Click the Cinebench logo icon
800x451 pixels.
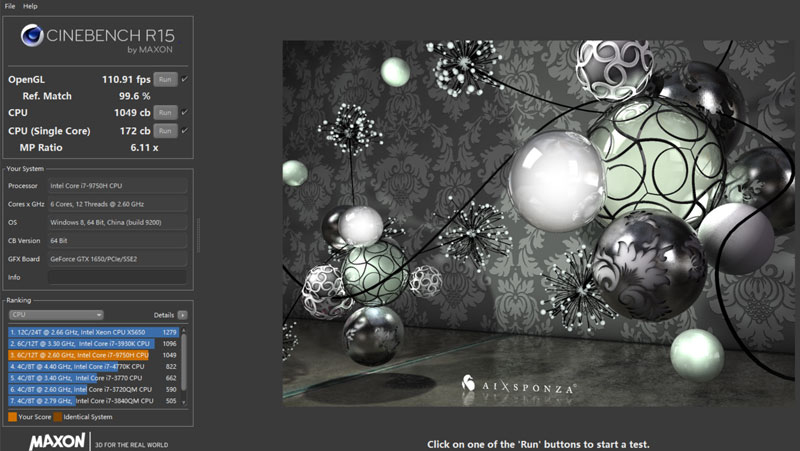pos(32,36)
